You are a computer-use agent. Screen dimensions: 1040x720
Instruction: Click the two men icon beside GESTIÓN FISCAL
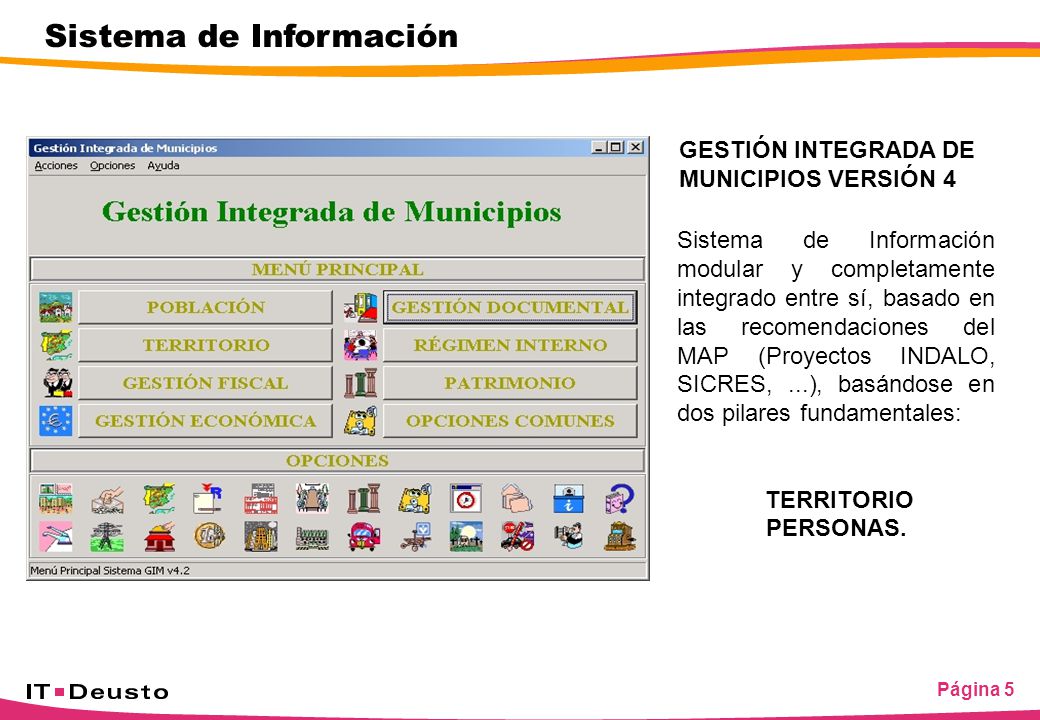pos(57,383)
